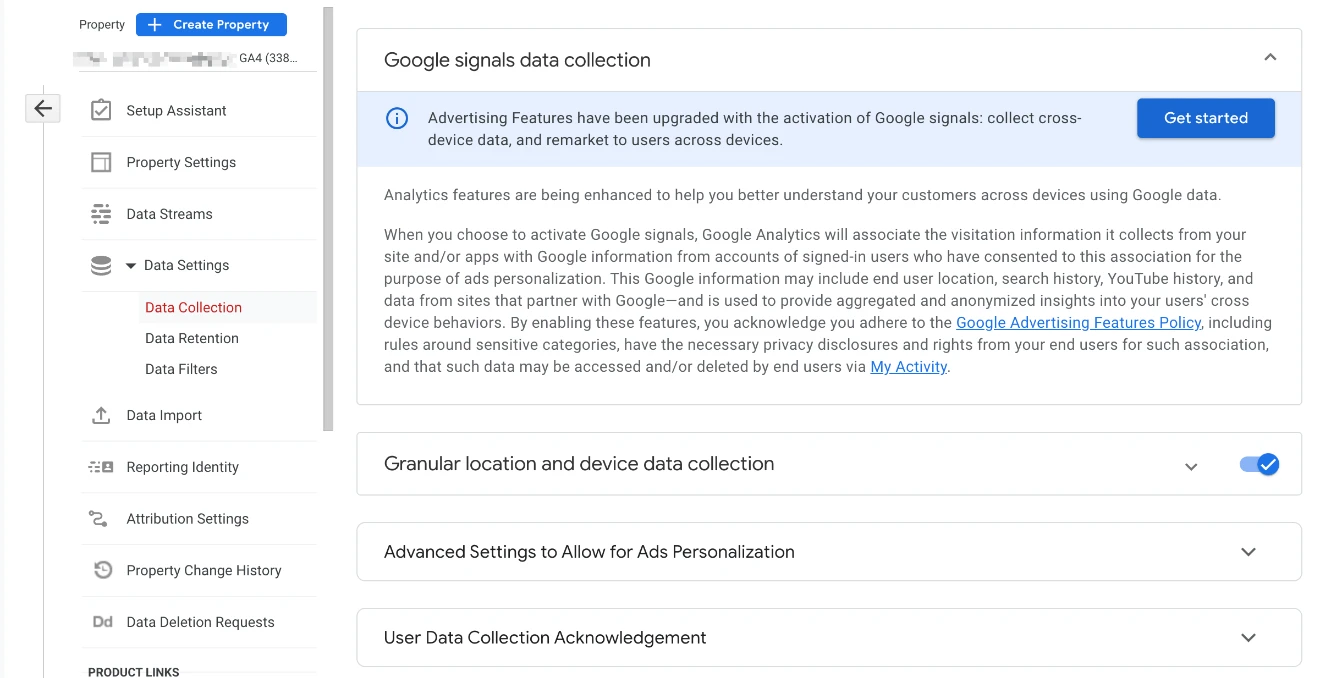Click the Create Property button
This screenshot has height=678, width=1320.
point(211,24)
